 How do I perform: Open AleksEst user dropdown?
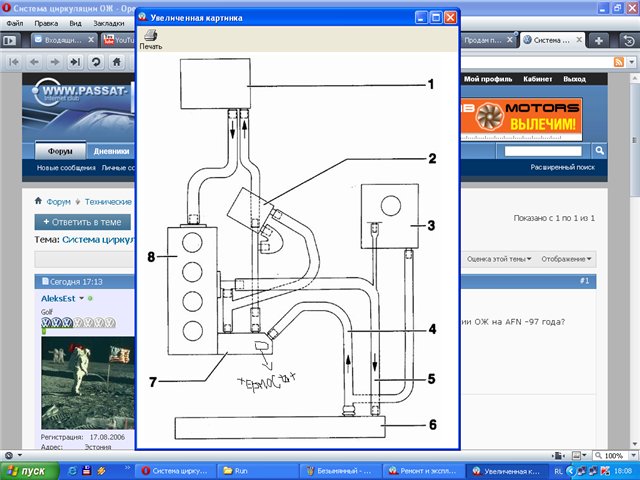pyautogui.click(x=81, y=298)
